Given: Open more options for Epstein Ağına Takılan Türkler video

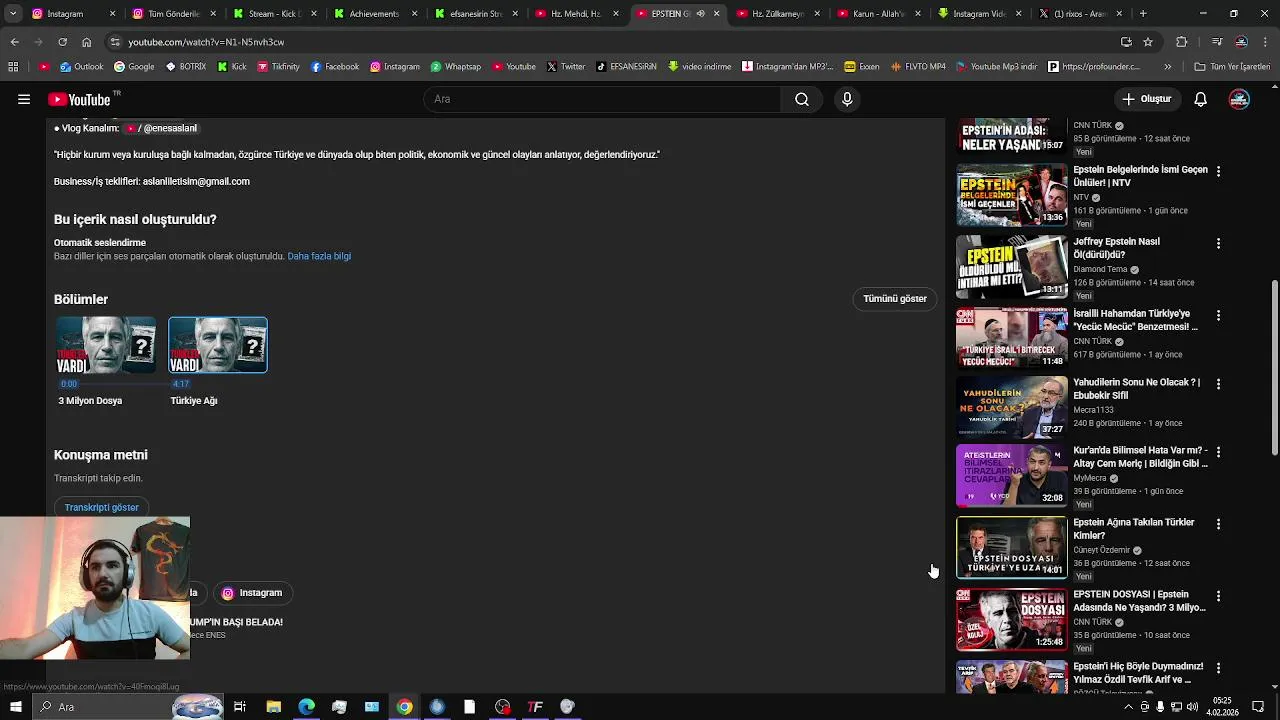Looking at the screenshot, I should [x=1218, y=524].
